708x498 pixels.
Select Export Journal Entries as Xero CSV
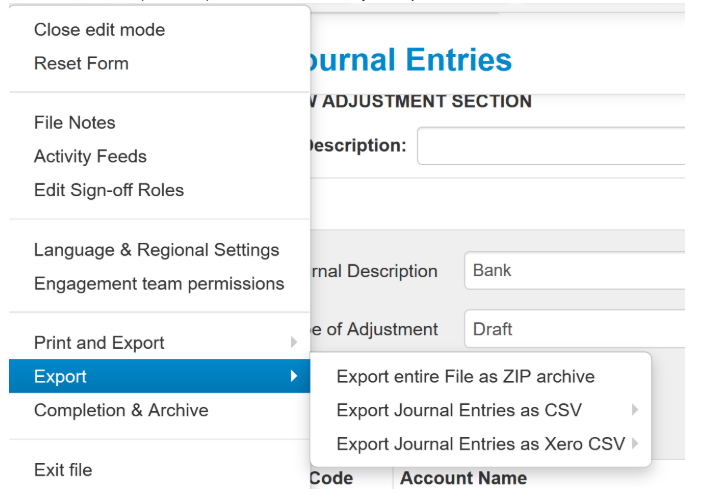(480, 444)
